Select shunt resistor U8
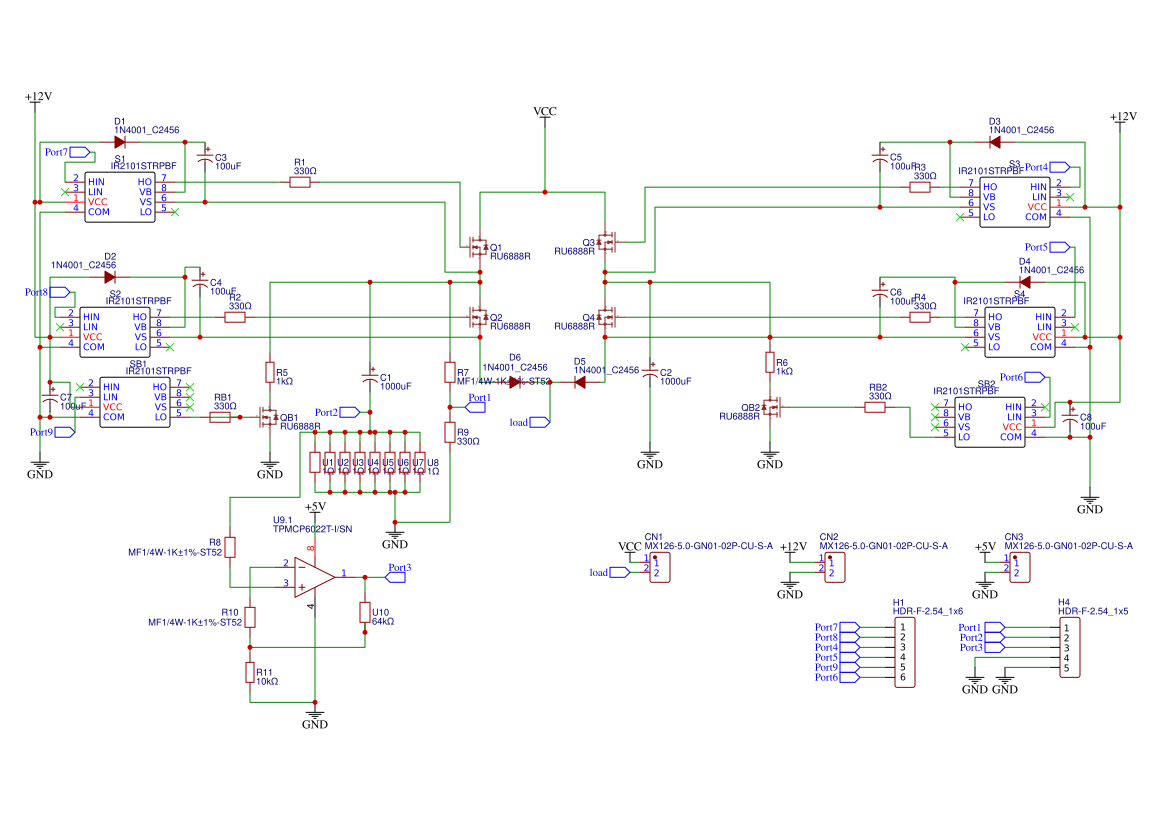 click(x=420, y=462)
